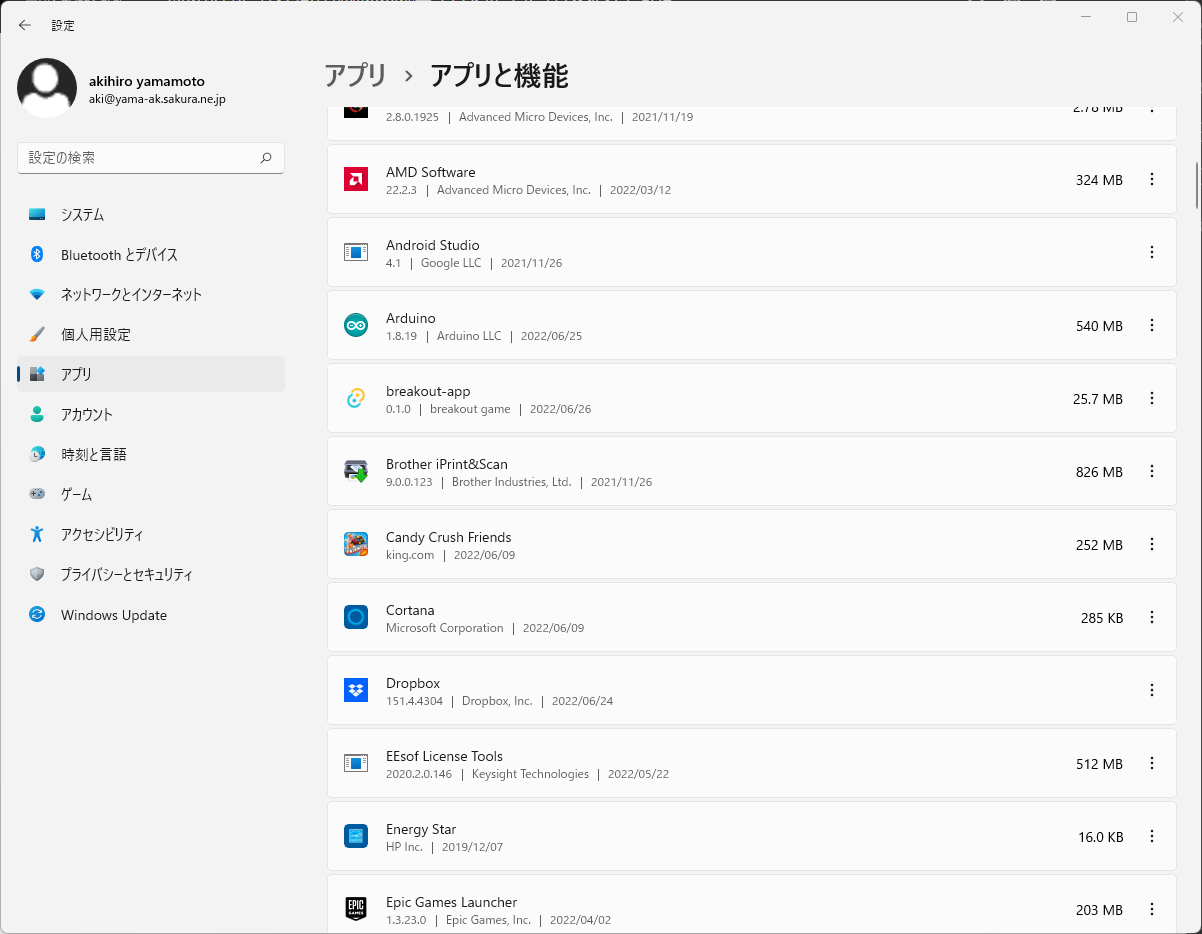Click the アプリ breadcrumb link

pyautogui.click(x=355, y=76)
